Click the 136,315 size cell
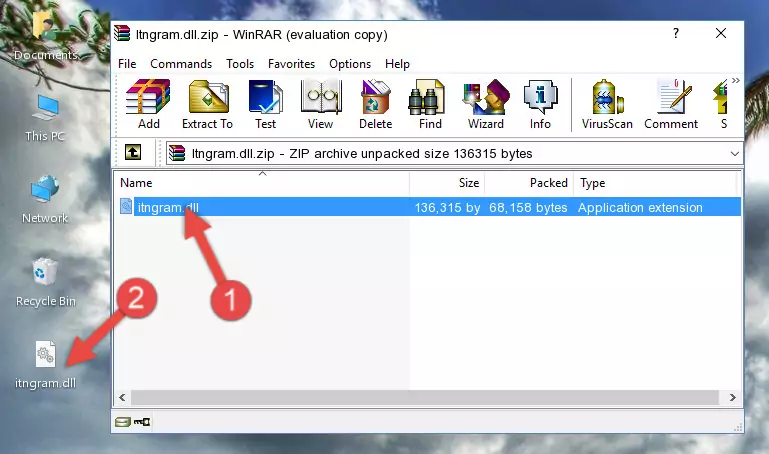This screenshot has width=769, height=454. (x=447, y=207)
